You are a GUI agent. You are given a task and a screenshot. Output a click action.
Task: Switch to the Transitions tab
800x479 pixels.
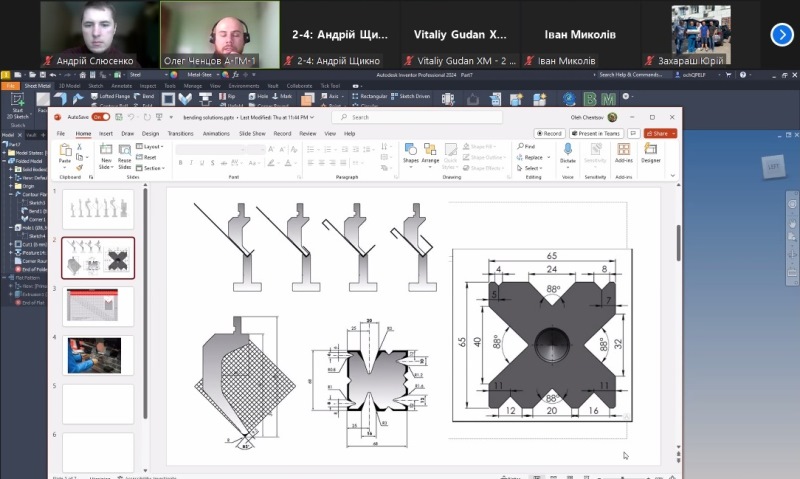click(x=181, y=133)
